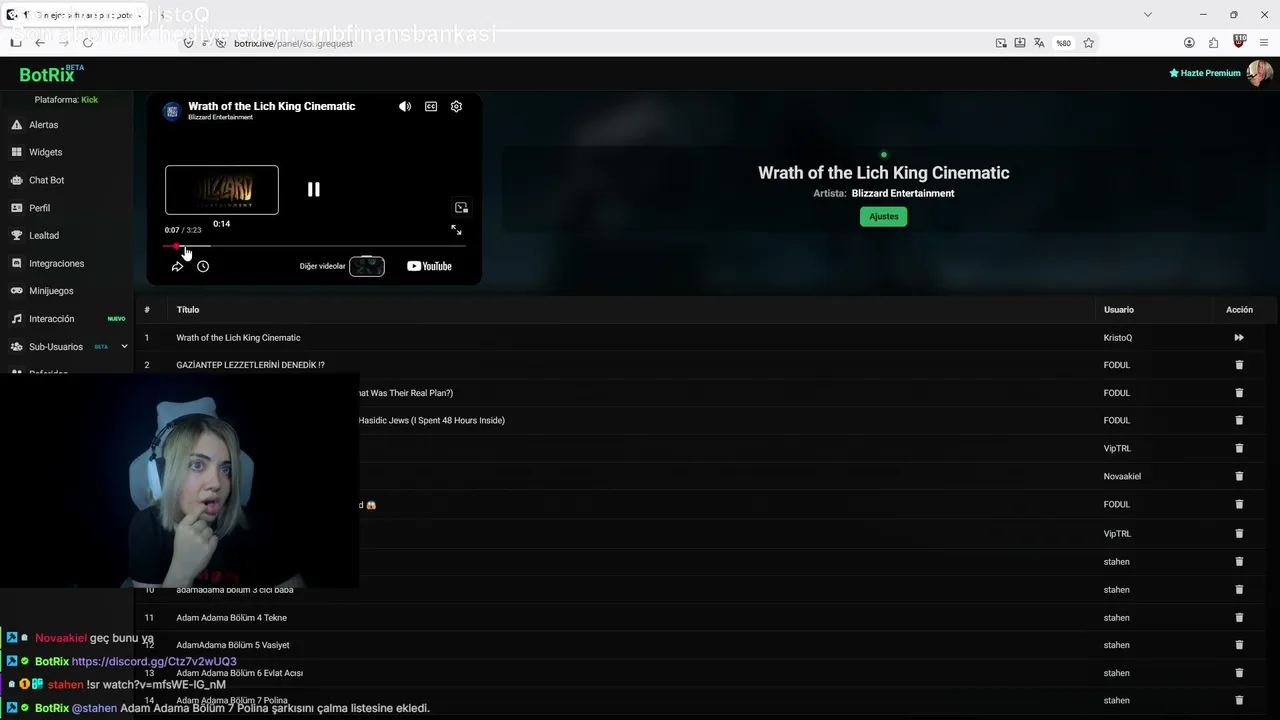Screen dimensions: 1280x720
Task: Open the Widgets section in the sidebar
Action: [x=45, y=152]
